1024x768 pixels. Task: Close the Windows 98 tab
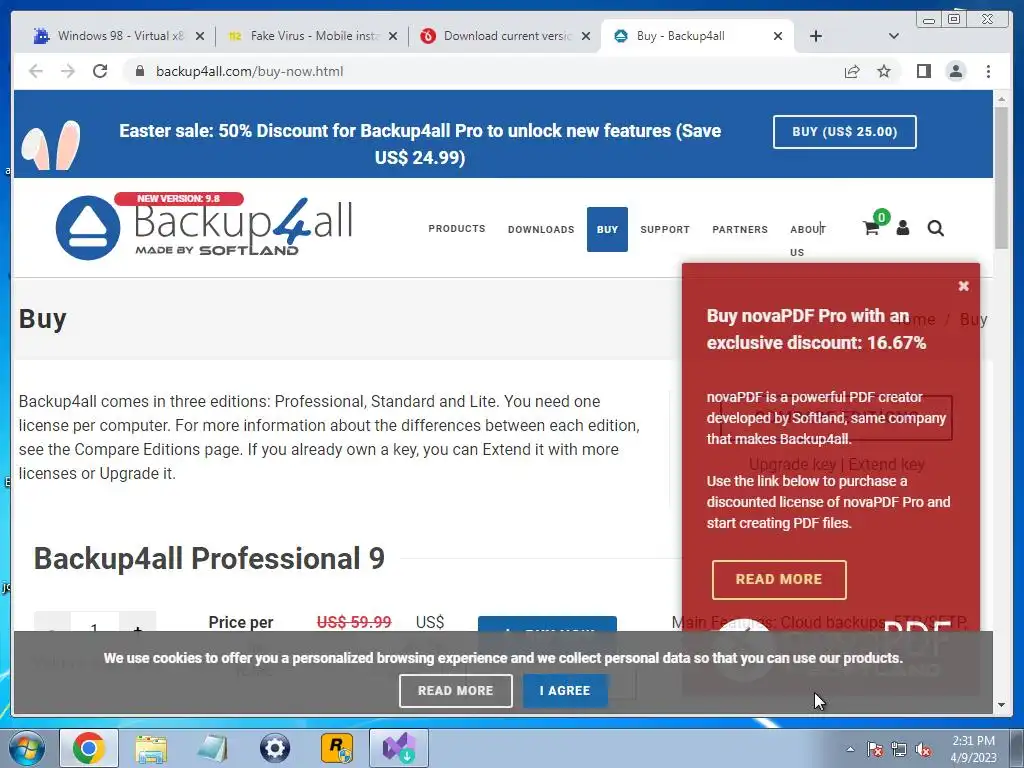(x=200, y=36)
